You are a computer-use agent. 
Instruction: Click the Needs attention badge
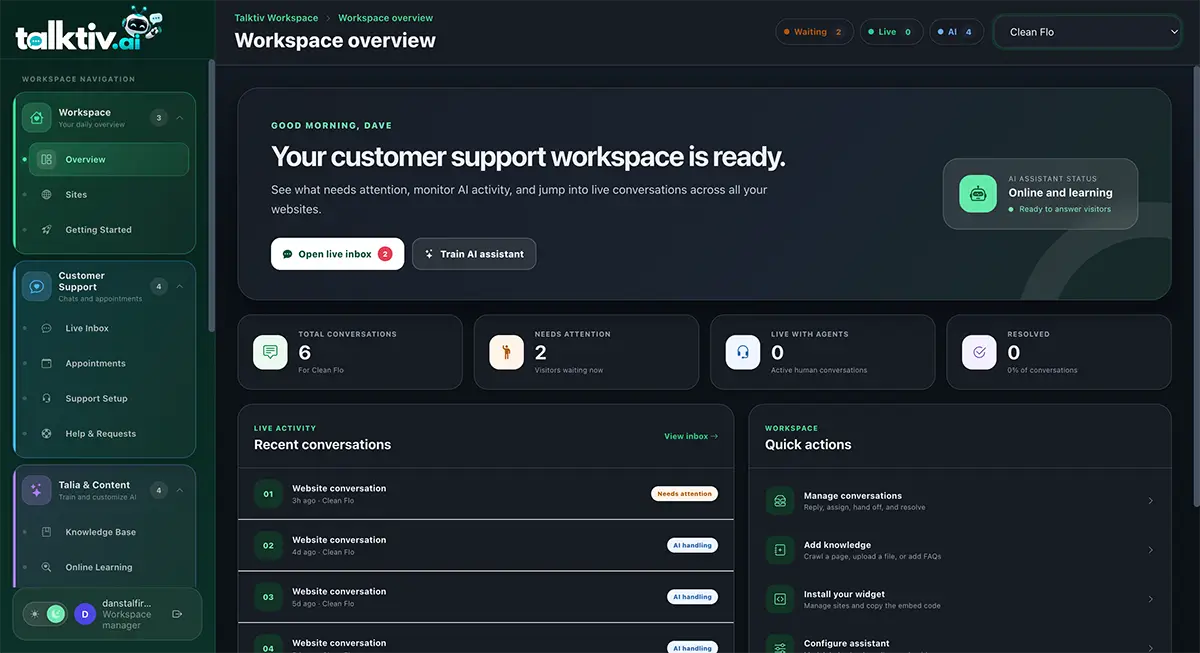click(x=685, y=494)
